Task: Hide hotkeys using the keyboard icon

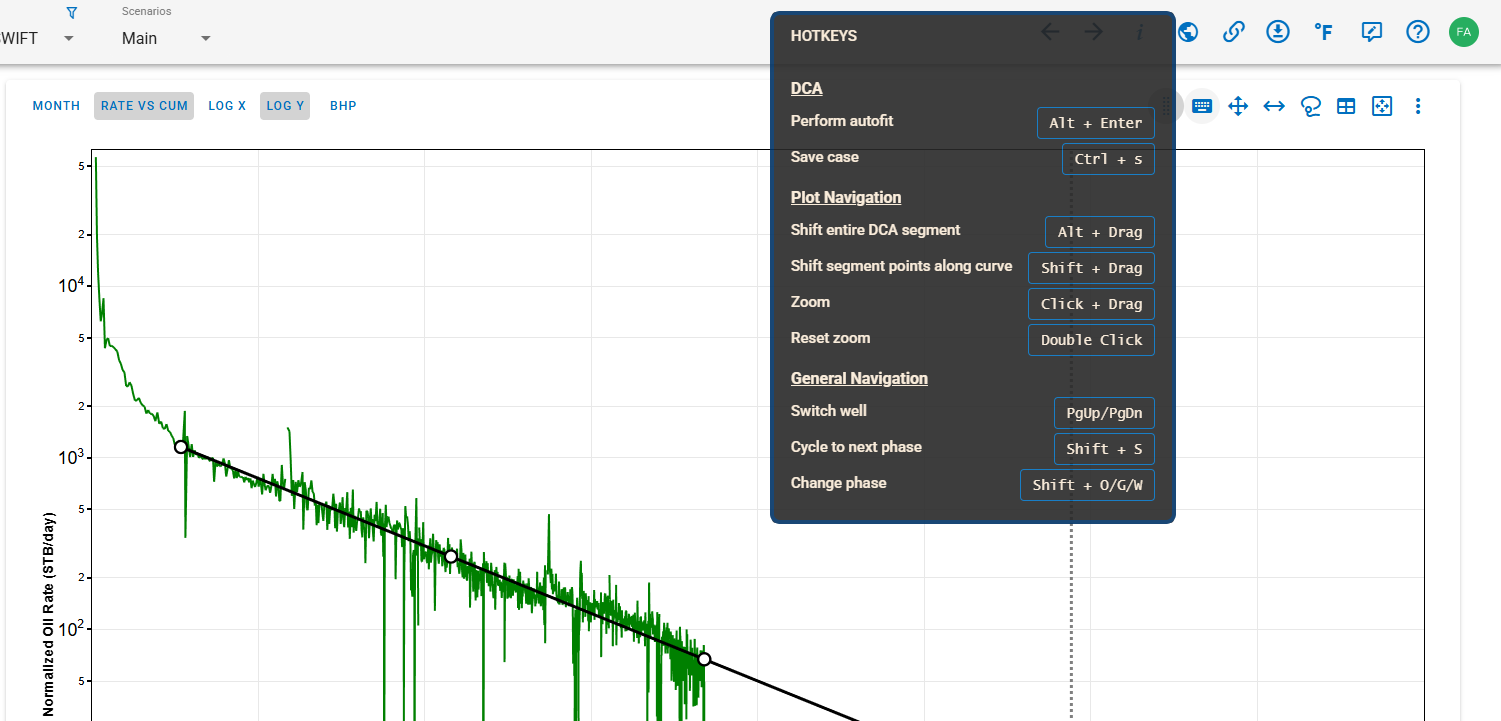Action: [1202, 106]
